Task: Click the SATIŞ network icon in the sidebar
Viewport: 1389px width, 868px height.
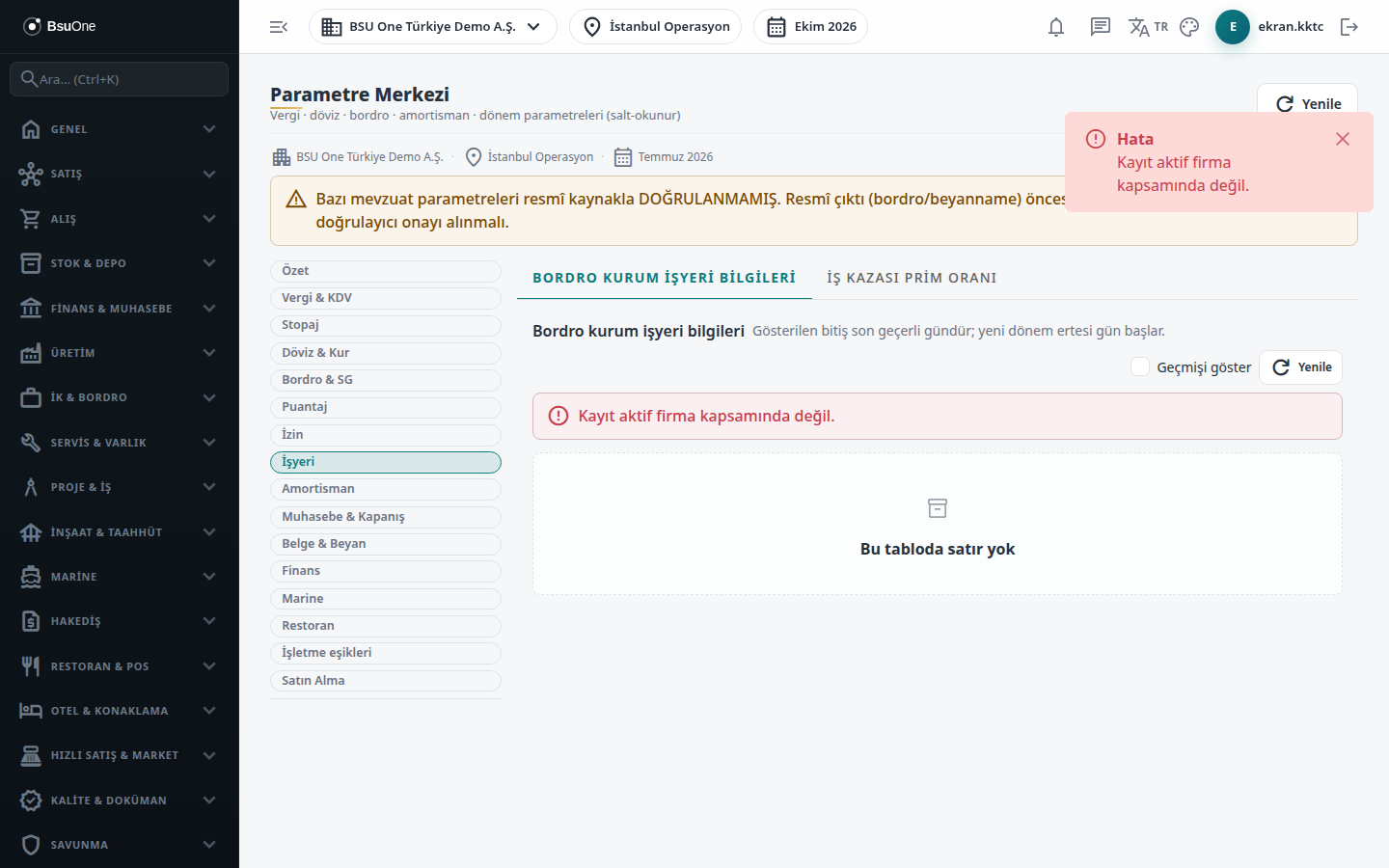Action: pos(31,174)
